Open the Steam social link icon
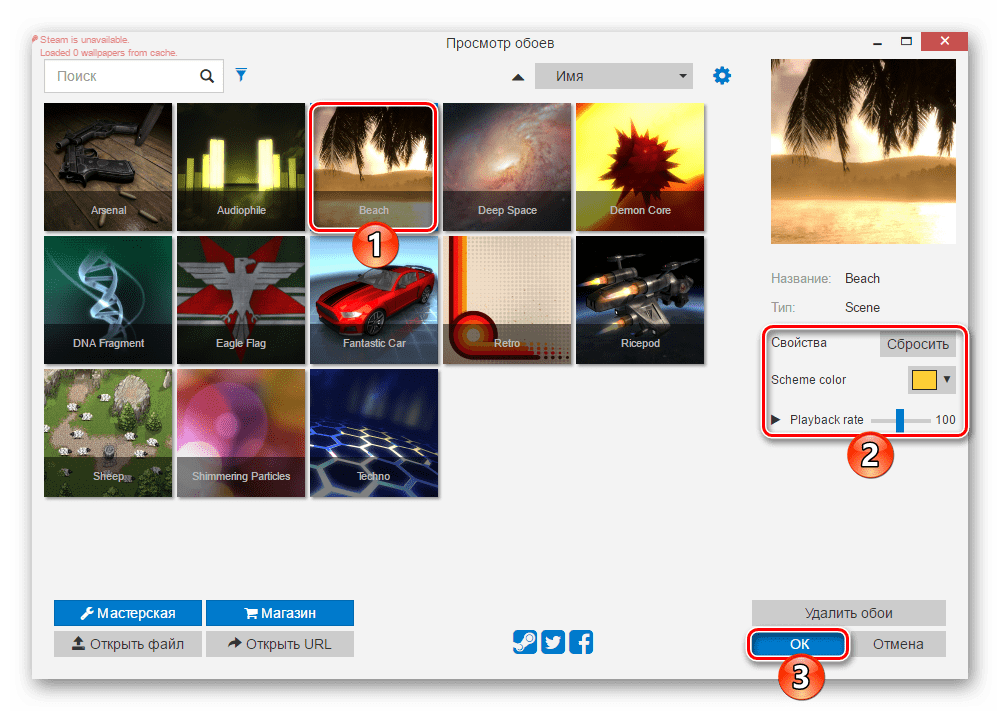Screen dimensions: 1000x711 click(x=525, y=642)
